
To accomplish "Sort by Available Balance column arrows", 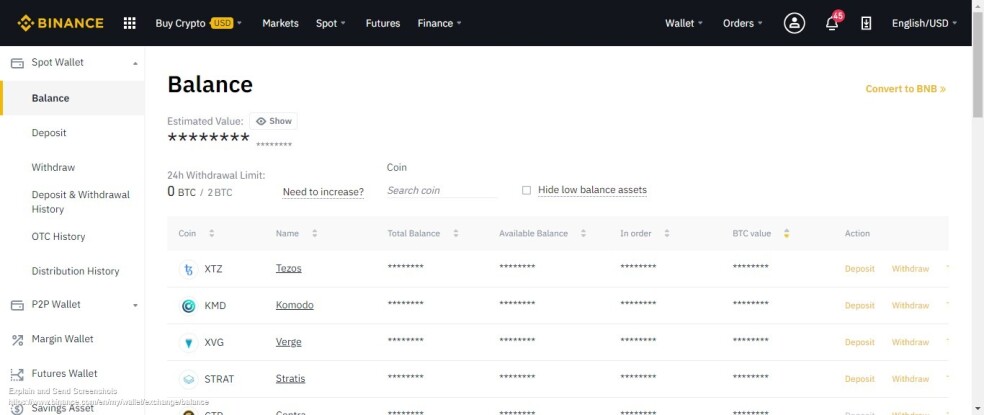I will (x=583, y=234).
